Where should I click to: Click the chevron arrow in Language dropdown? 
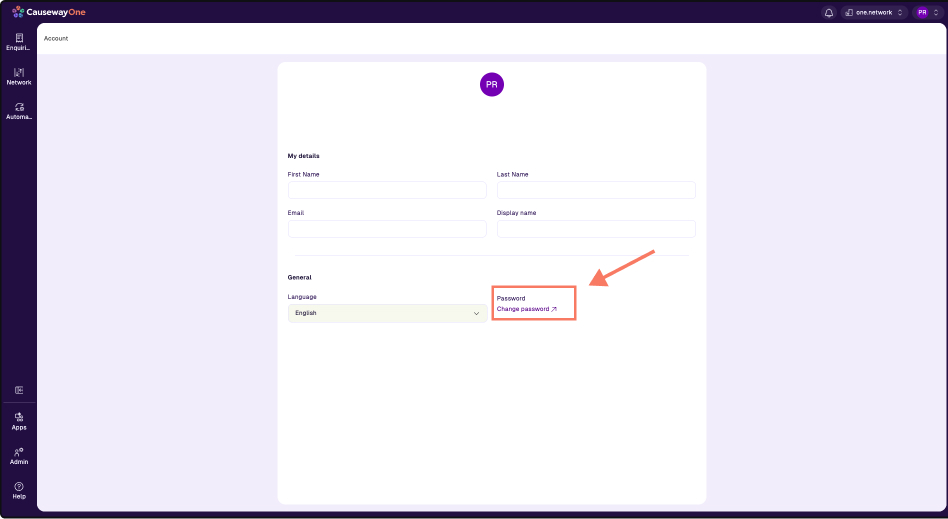[x=476, y=313]
